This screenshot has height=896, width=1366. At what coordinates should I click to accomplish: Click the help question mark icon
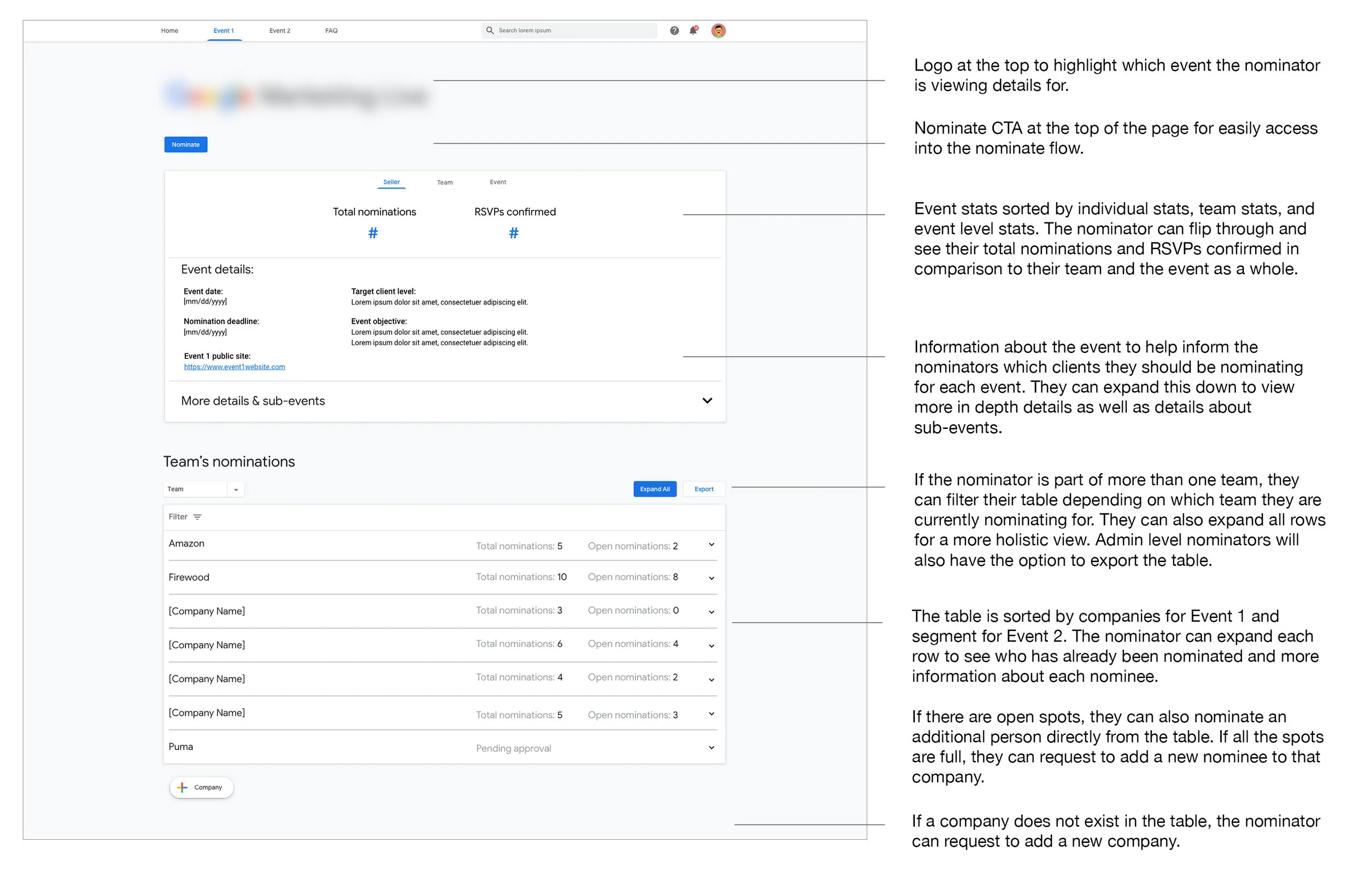tap(674, 31)
